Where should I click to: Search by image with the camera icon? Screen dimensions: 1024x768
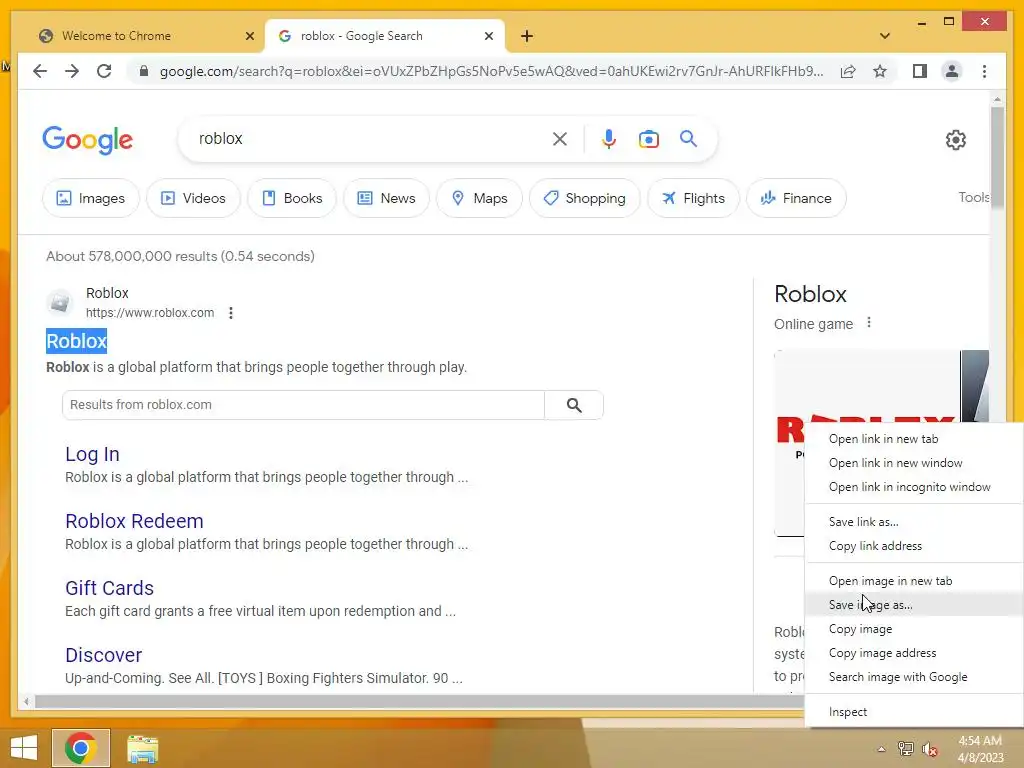[x=648, y=138]
